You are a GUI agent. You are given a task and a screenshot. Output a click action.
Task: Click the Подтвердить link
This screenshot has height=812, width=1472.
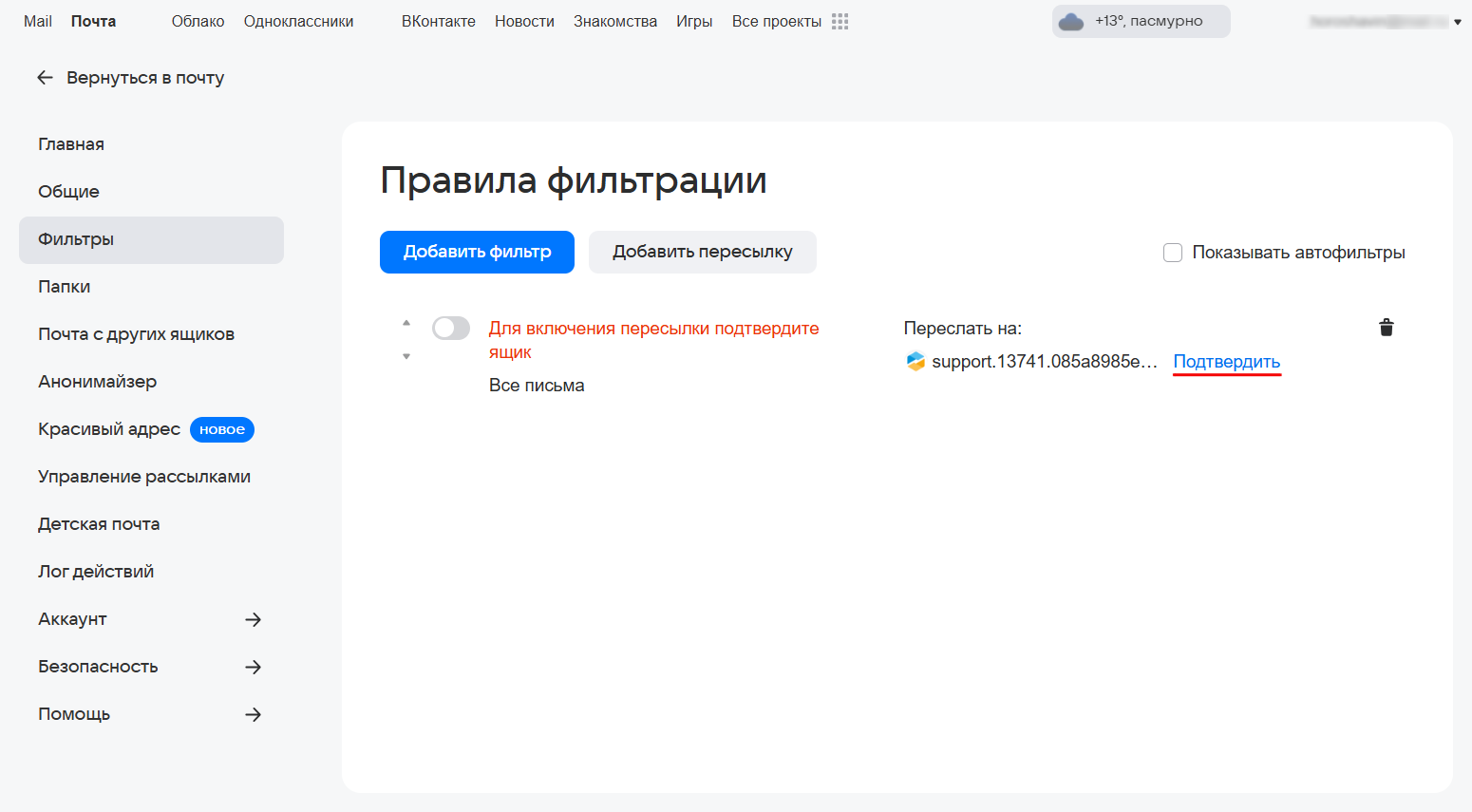(1226, 362)
